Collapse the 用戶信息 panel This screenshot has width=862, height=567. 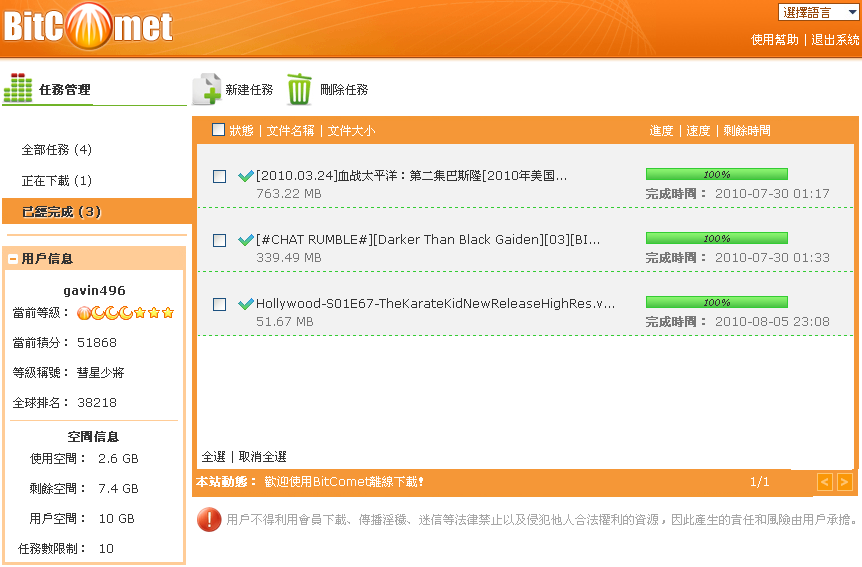[13, 259]
